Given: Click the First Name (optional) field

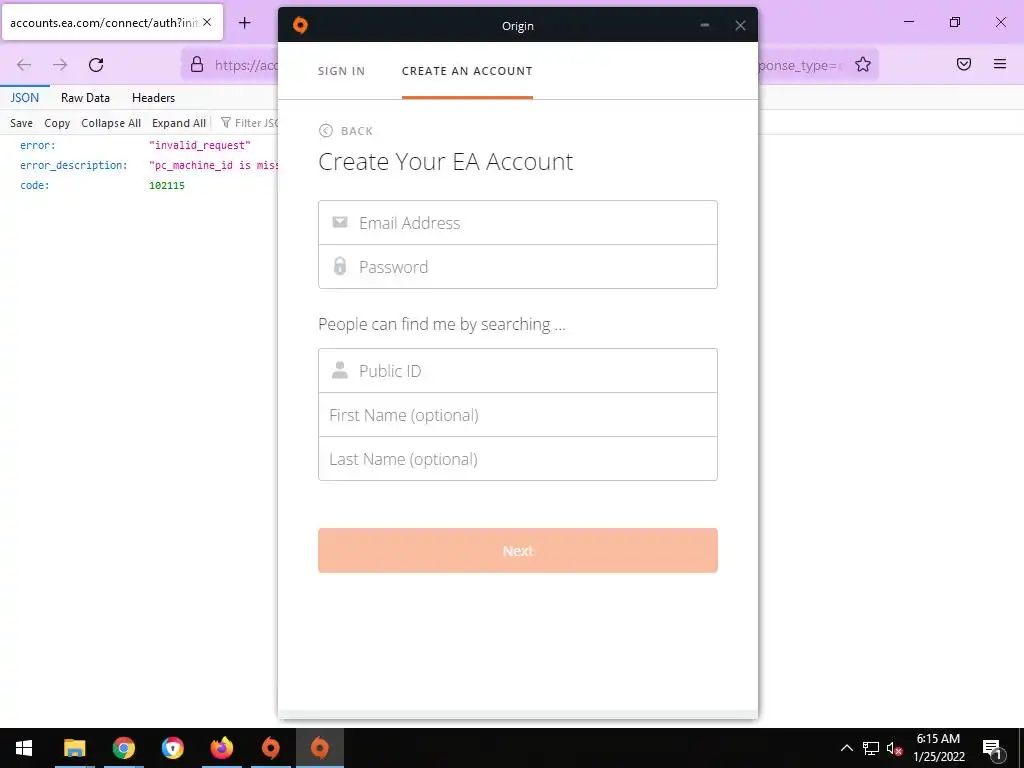Looking at the screenshot, I should pyautogui.click(x=518, y=415).
